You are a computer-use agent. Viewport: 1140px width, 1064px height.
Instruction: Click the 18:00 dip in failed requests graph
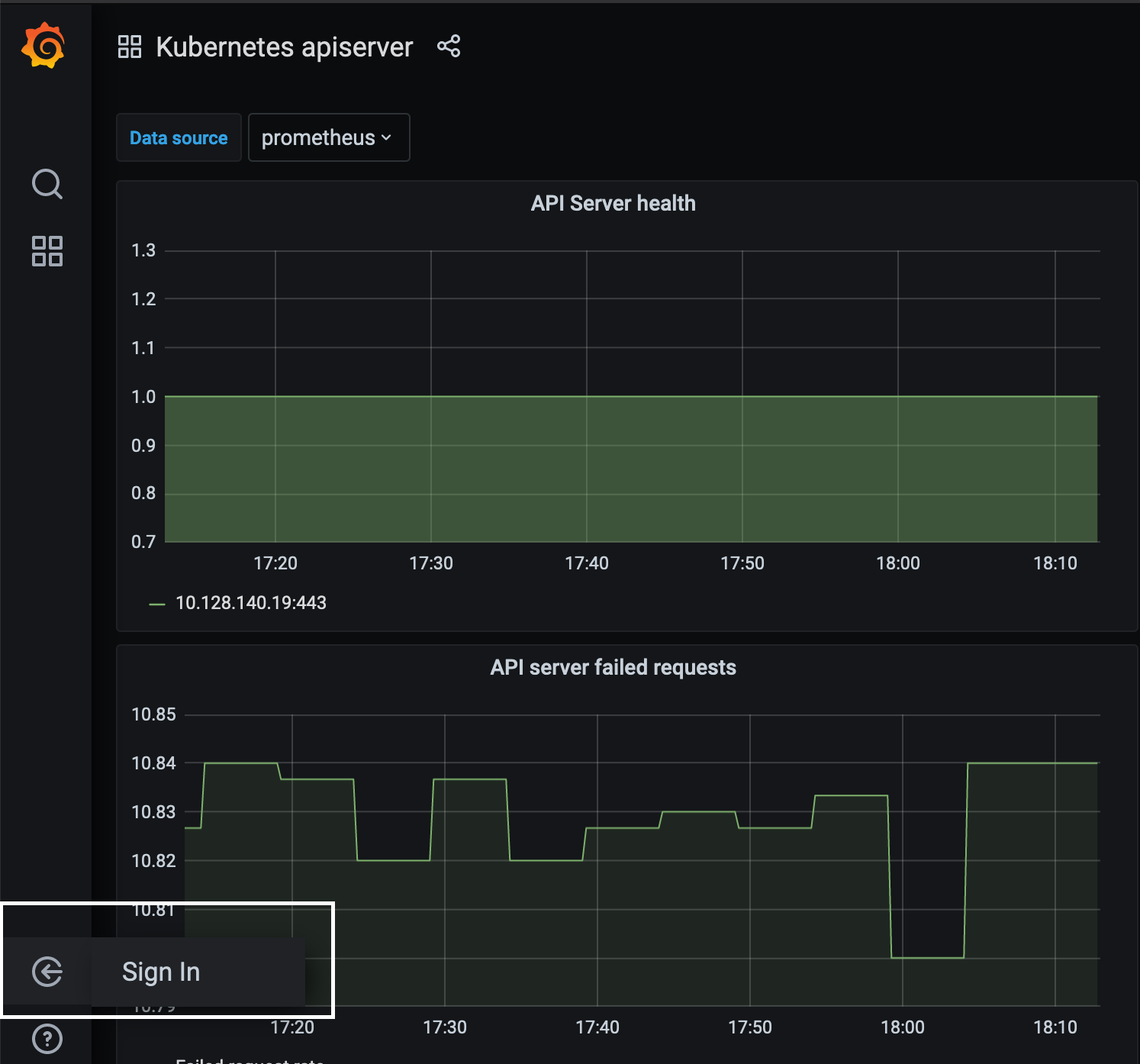(x=928, y=957)
